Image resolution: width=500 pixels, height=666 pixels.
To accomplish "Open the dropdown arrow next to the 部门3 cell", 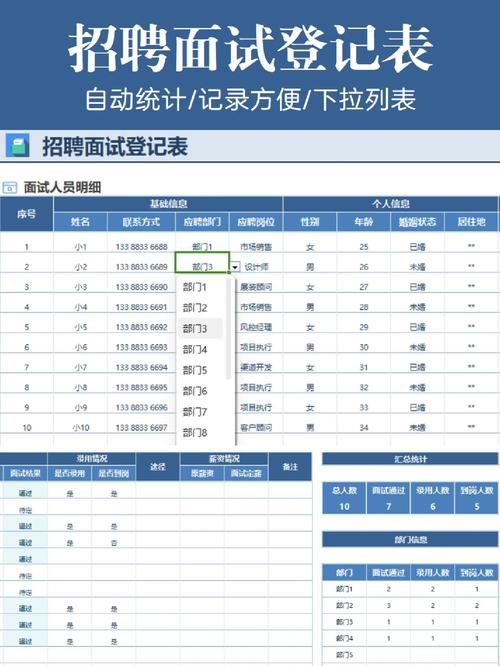I will [x=235, y=267].
